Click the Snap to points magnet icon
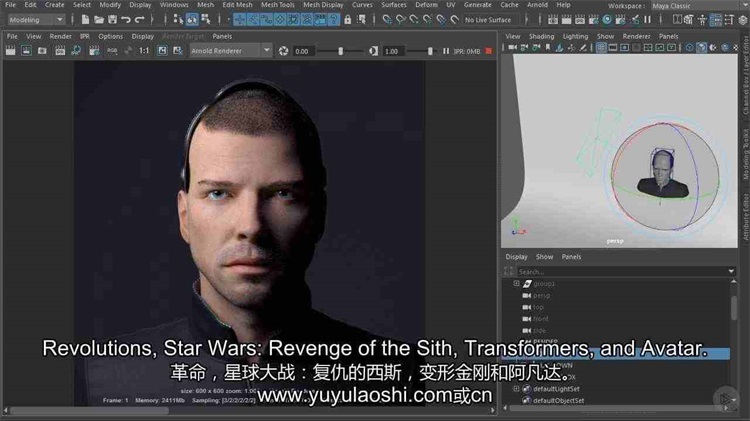 414,20
